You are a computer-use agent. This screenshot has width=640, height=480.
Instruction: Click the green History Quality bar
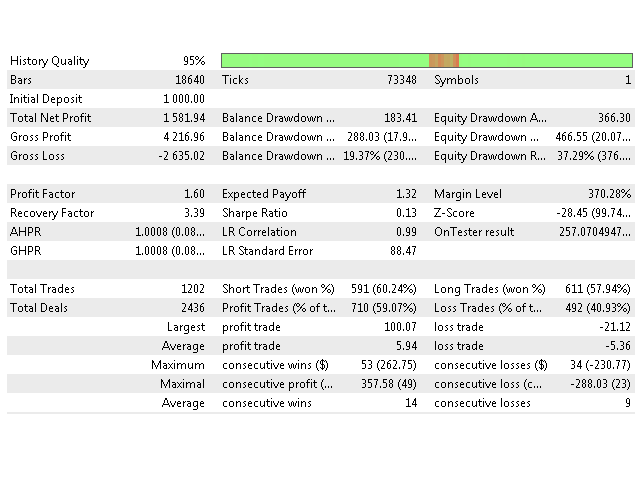[427, 60]
